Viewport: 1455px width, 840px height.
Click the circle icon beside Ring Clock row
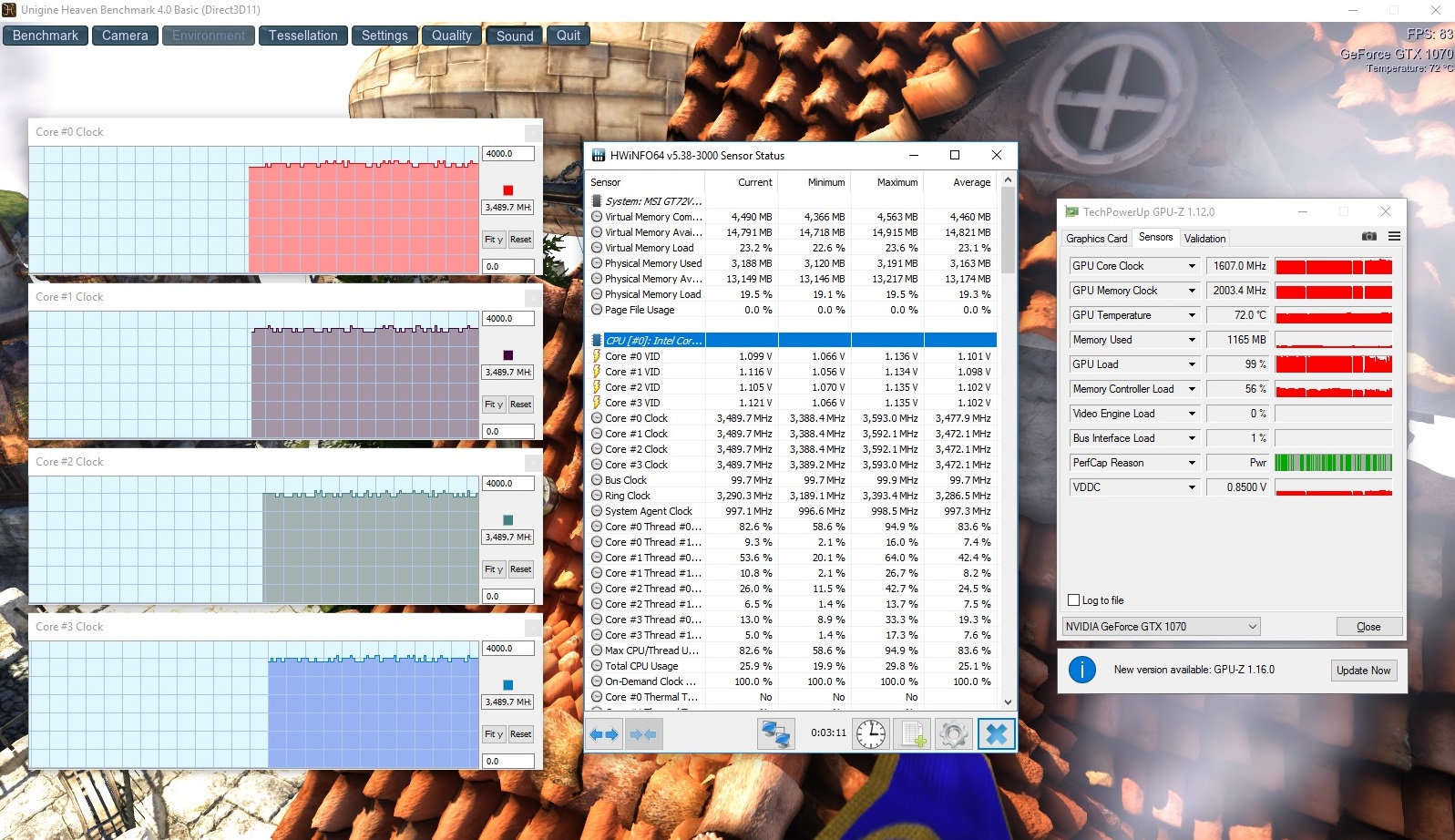pos(597,496)
